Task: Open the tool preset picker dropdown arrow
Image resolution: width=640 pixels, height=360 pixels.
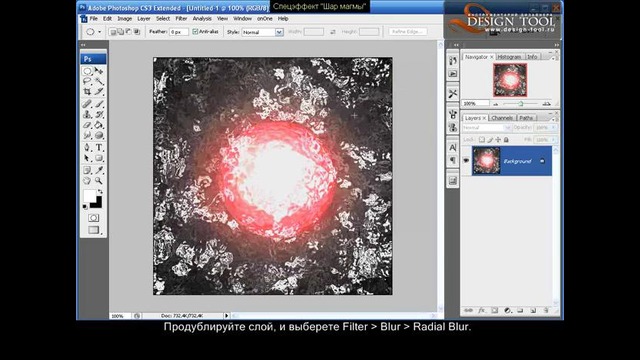Action: [99, 32]
